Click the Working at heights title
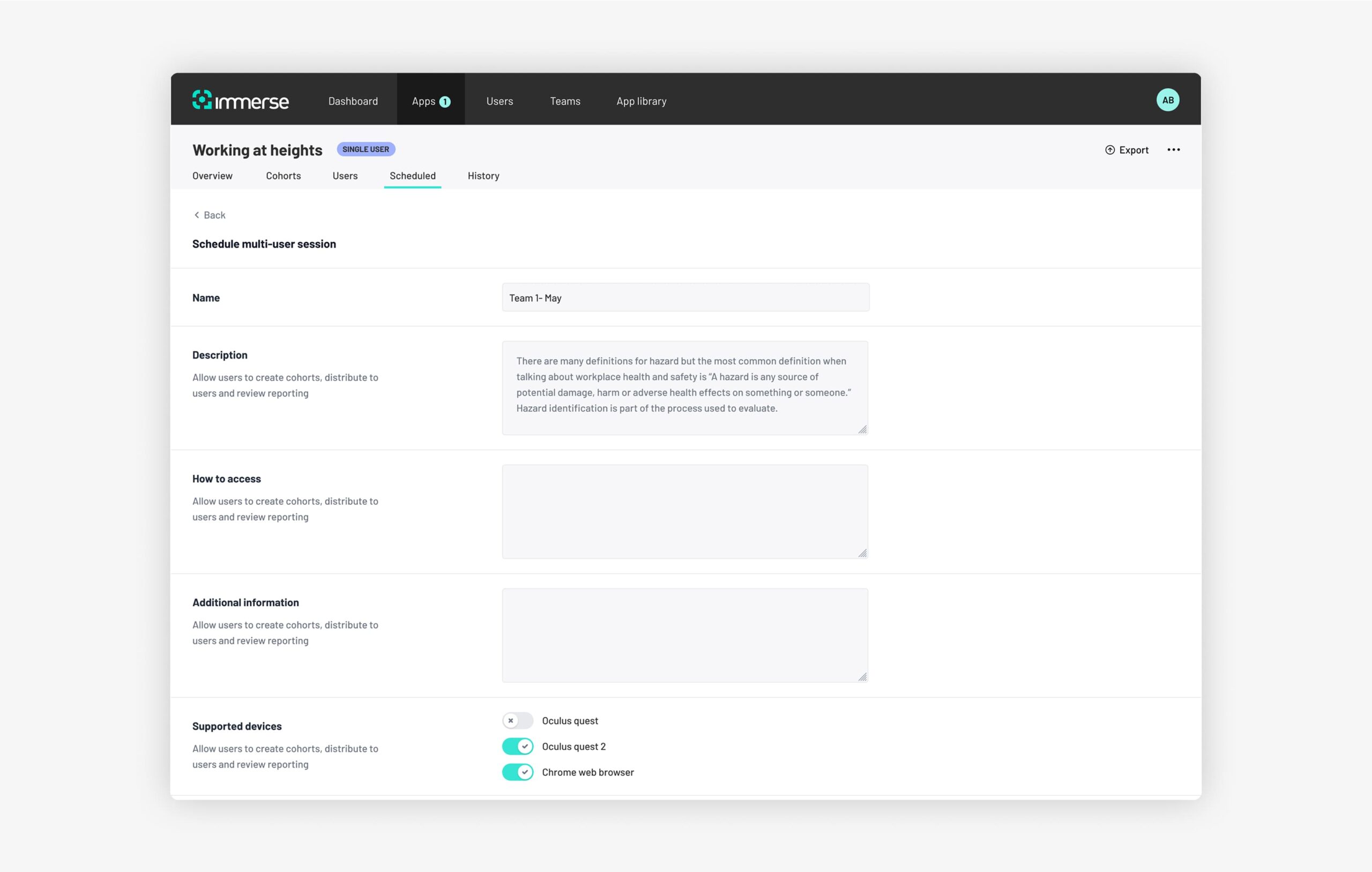 pos(257,150)
